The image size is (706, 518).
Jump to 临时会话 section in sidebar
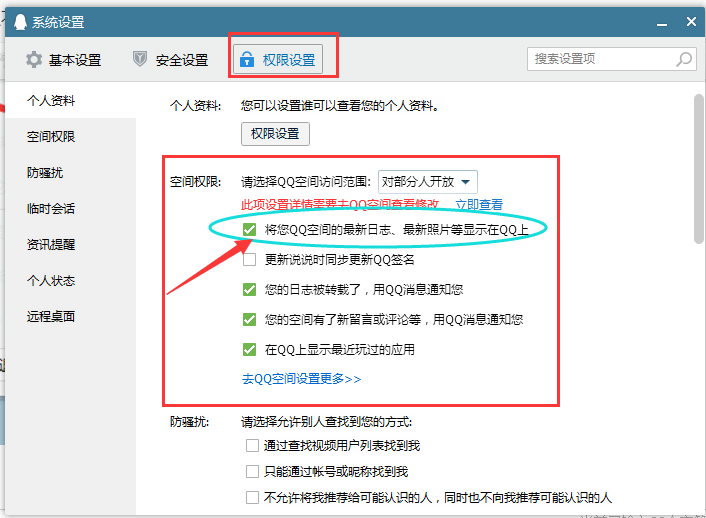51,209
